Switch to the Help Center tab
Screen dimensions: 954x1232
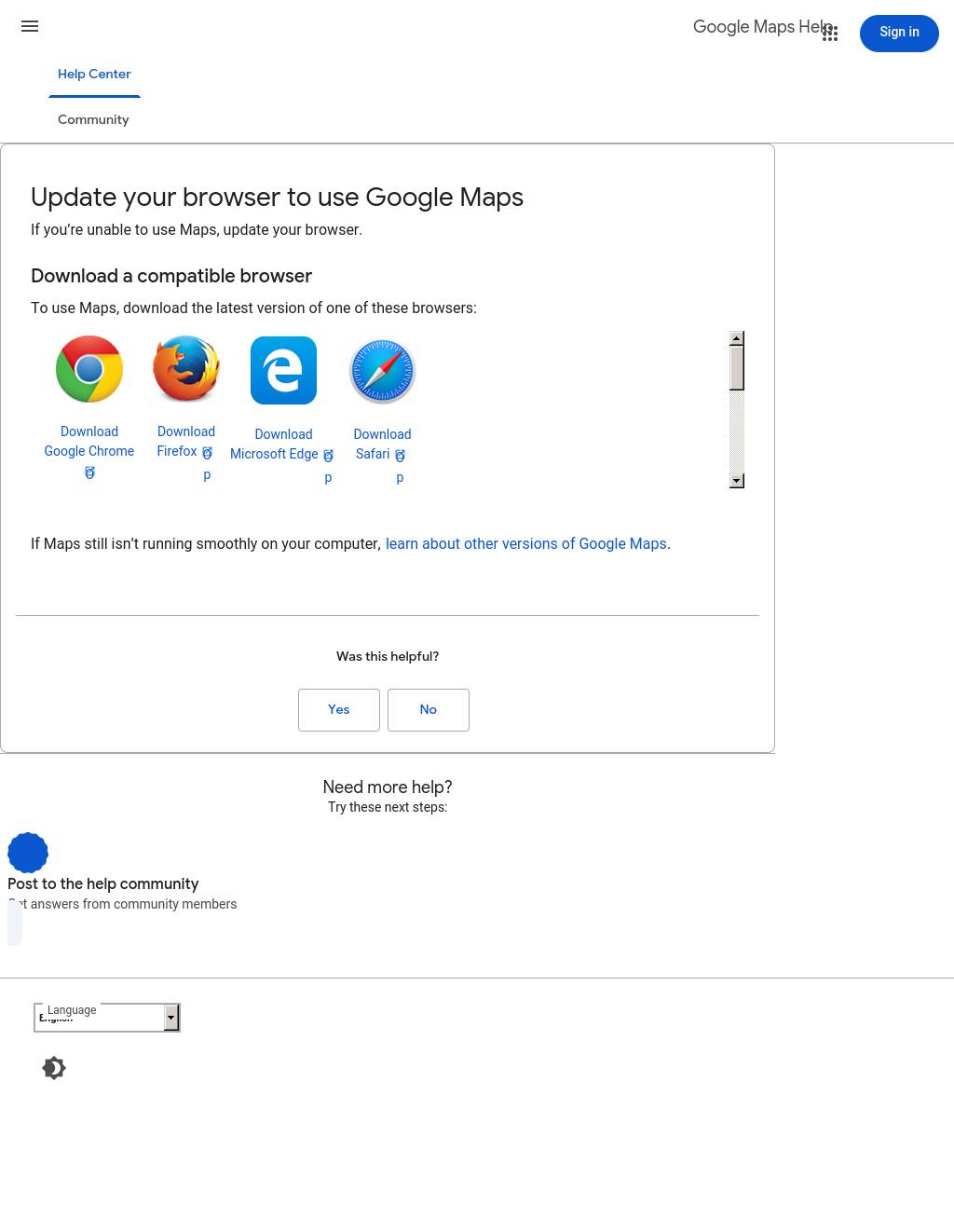click(x=94, y=75)
